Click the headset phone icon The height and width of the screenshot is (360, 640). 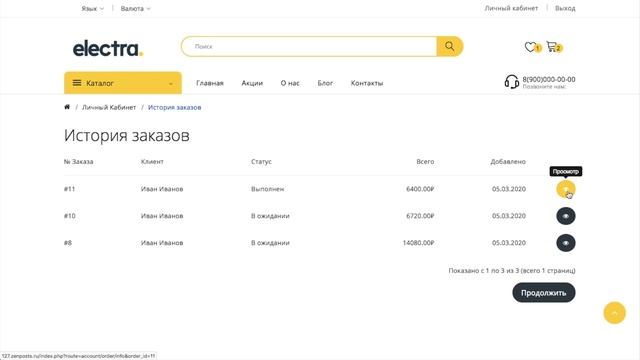tap(511, 82)
